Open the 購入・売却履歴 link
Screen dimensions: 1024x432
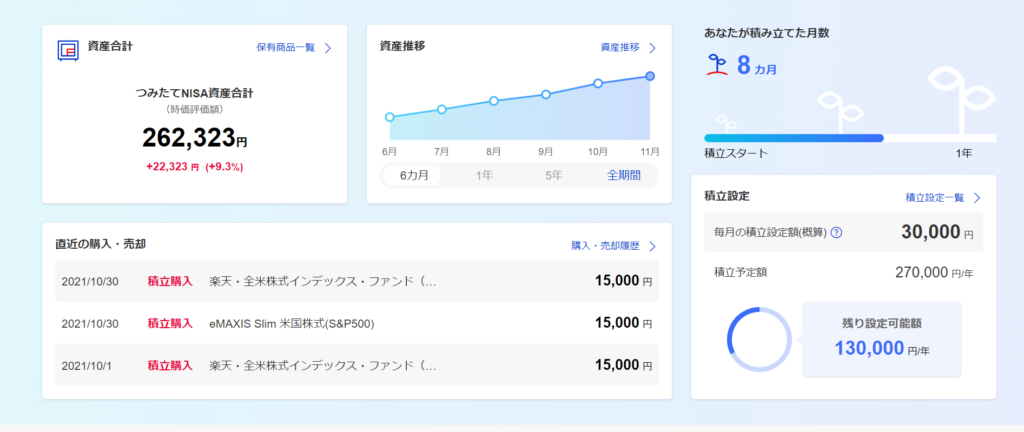pyautogui.click(x=605, y=246)
